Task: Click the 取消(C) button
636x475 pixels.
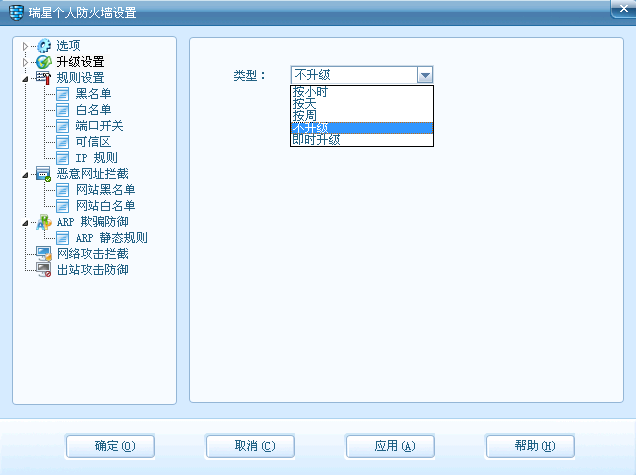Action: 250,446
